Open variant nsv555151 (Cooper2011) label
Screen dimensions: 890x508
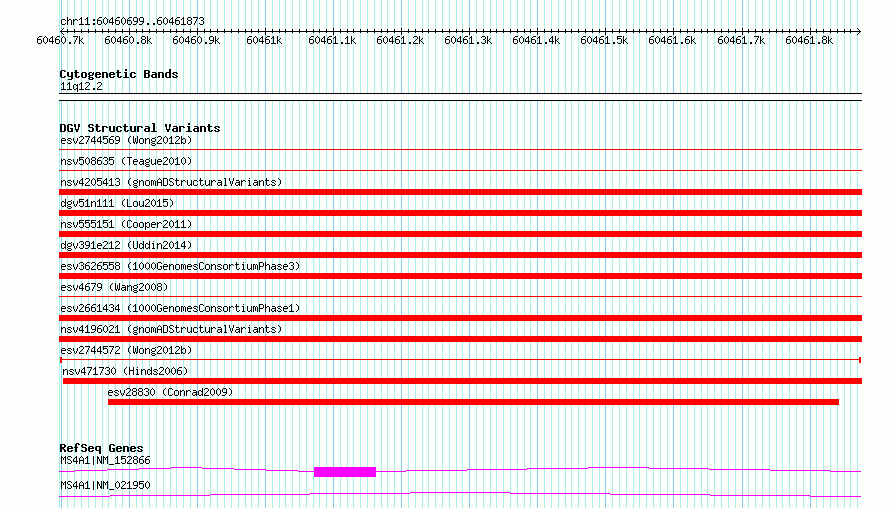pos(126,224)
